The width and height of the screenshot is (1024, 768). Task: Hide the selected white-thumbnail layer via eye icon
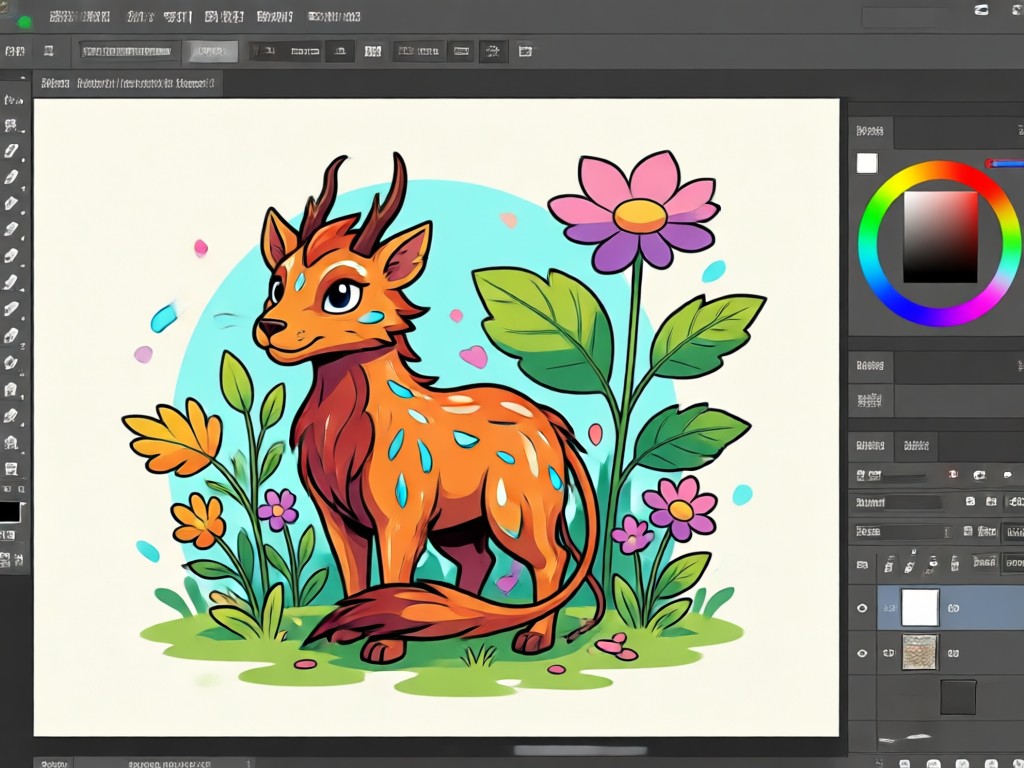(862, 608)
